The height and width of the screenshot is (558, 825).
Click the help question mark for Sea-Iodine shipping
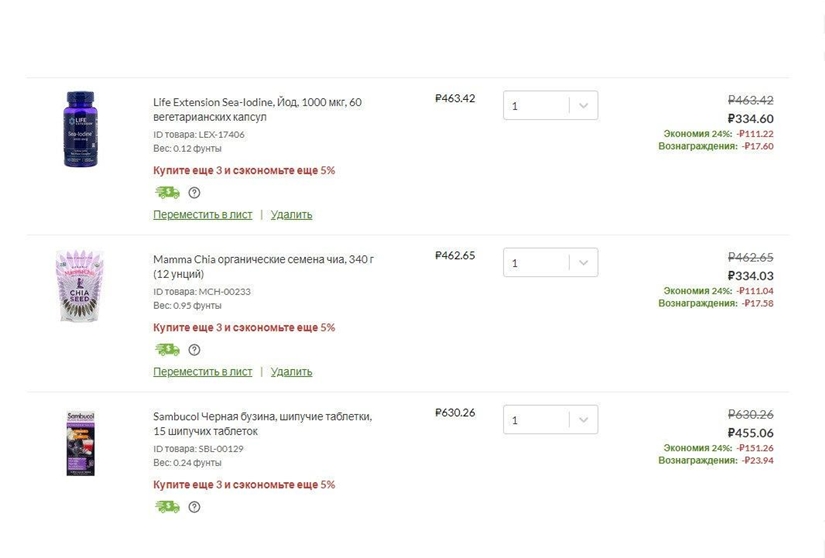click(x=194, y=193)
